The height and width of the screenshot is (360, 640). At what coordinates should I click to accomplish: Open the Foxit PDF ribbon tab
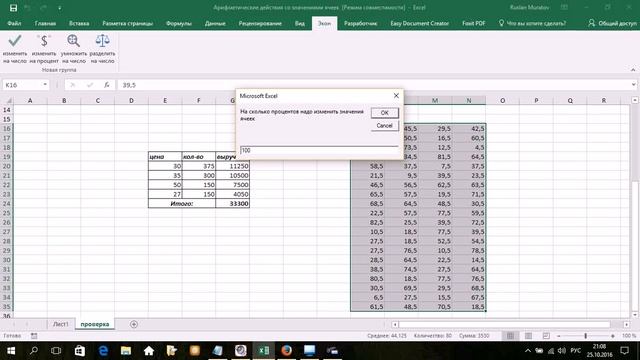(x=473, y=23)
